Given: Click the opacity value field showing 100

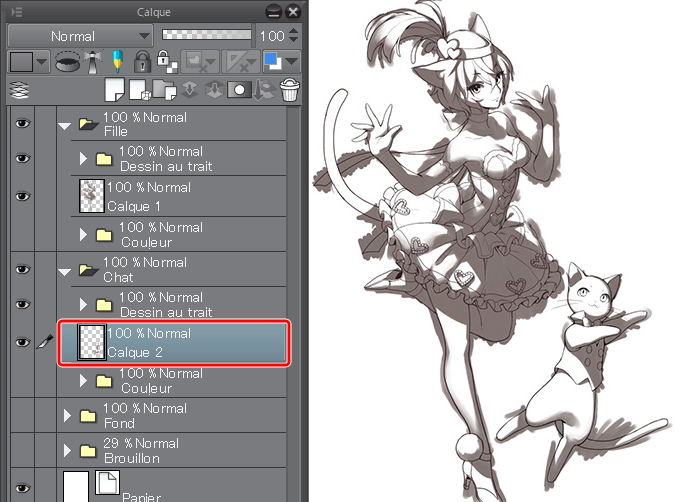Looking at the screenshot, I should pyautogui.click(x=272, y=36).
